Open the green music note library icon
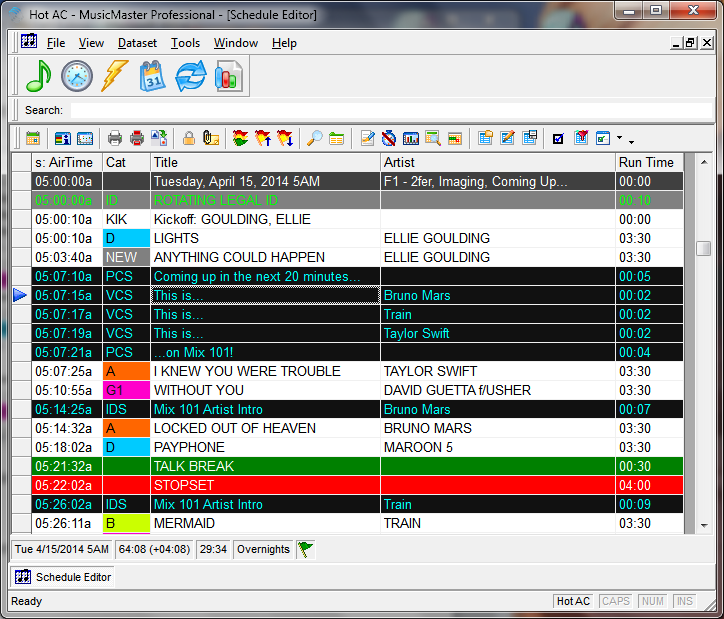Image resolution: width=724 pixels, height=619 pixels. coord(39,76)
